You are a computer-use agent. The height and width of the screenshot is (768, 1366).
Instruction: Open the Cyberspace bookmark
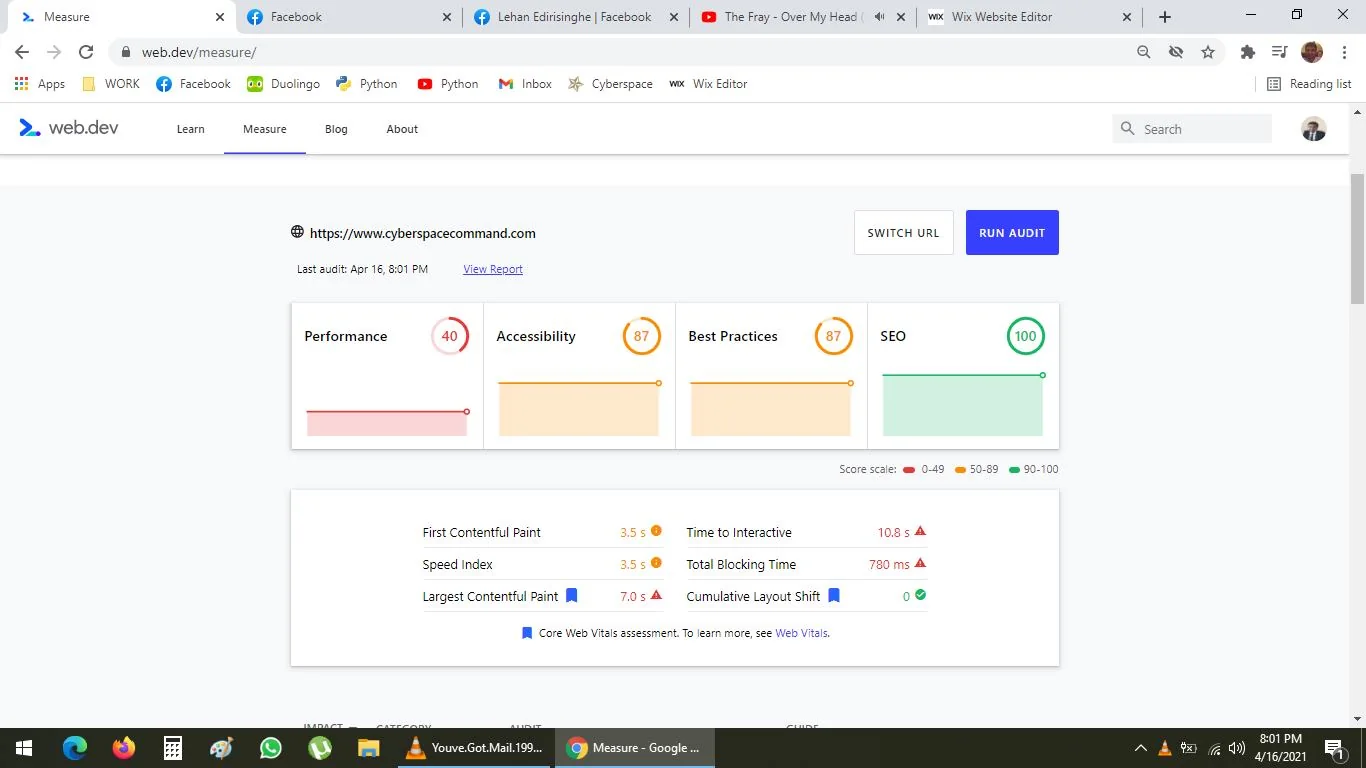(610, 84)
